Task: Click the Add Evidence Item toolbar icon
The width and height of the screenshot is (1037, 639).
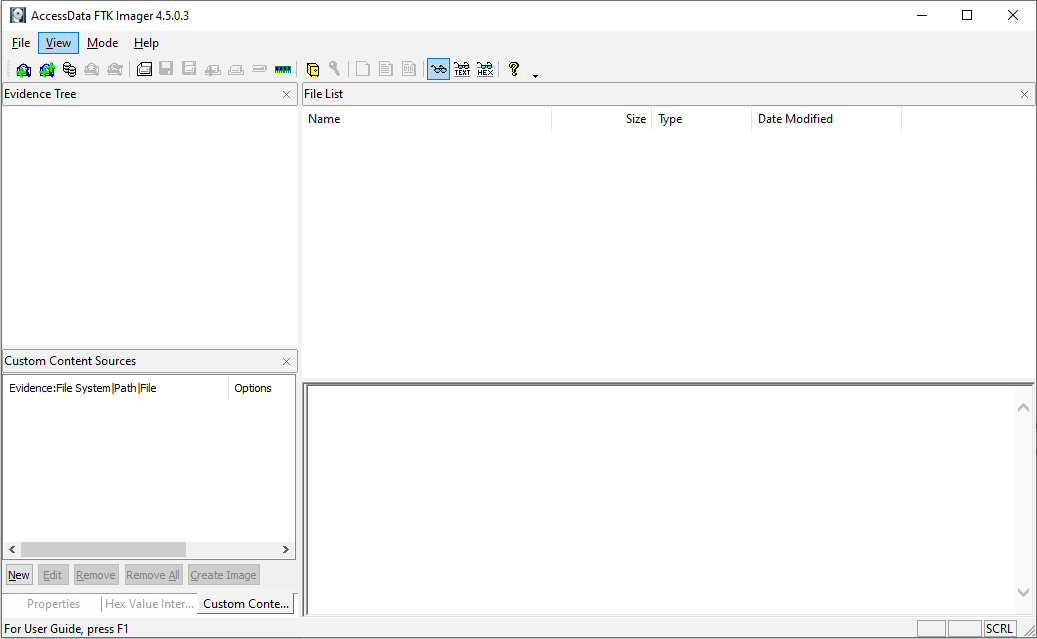Action: tap(24, 69)
